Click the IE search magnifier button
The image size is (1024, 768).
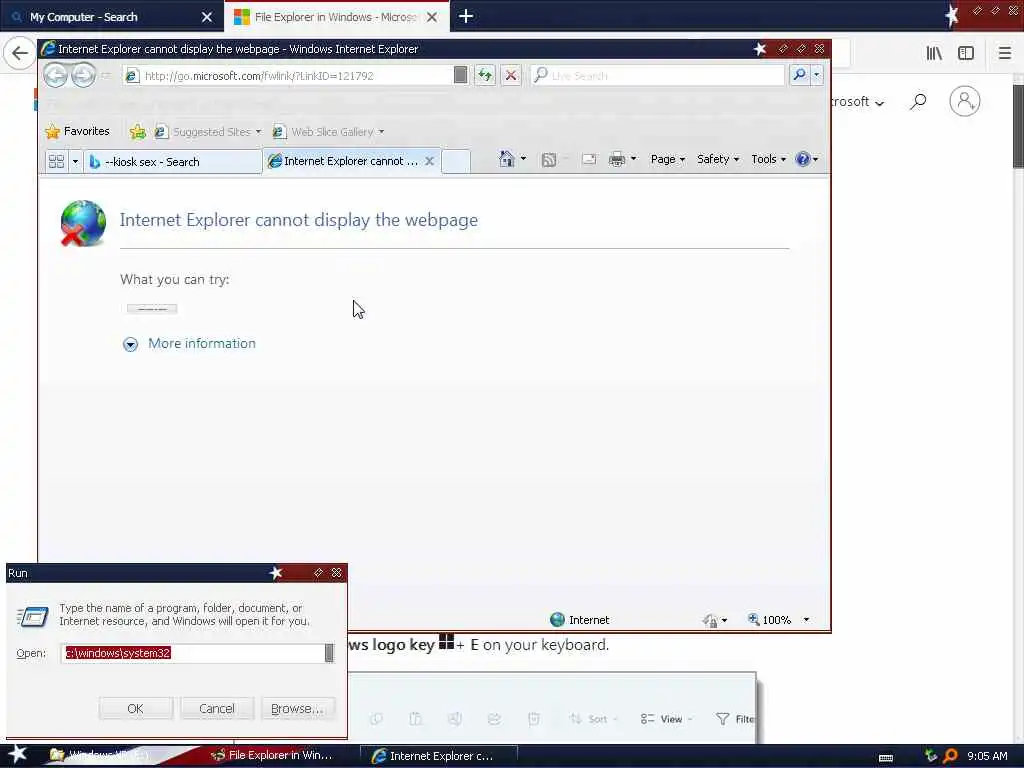tap(799, 75)
